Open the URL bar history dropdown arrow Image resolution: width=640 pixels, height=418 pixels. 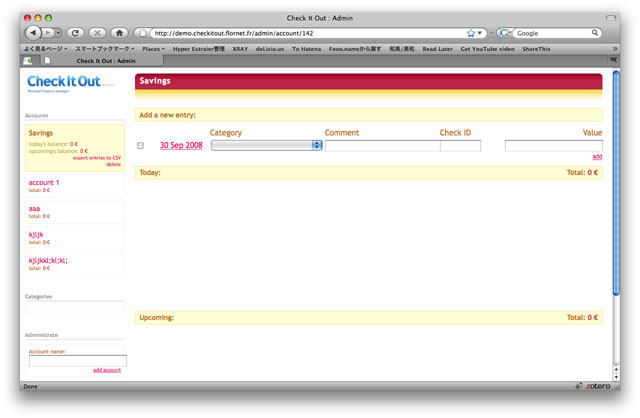480,33
